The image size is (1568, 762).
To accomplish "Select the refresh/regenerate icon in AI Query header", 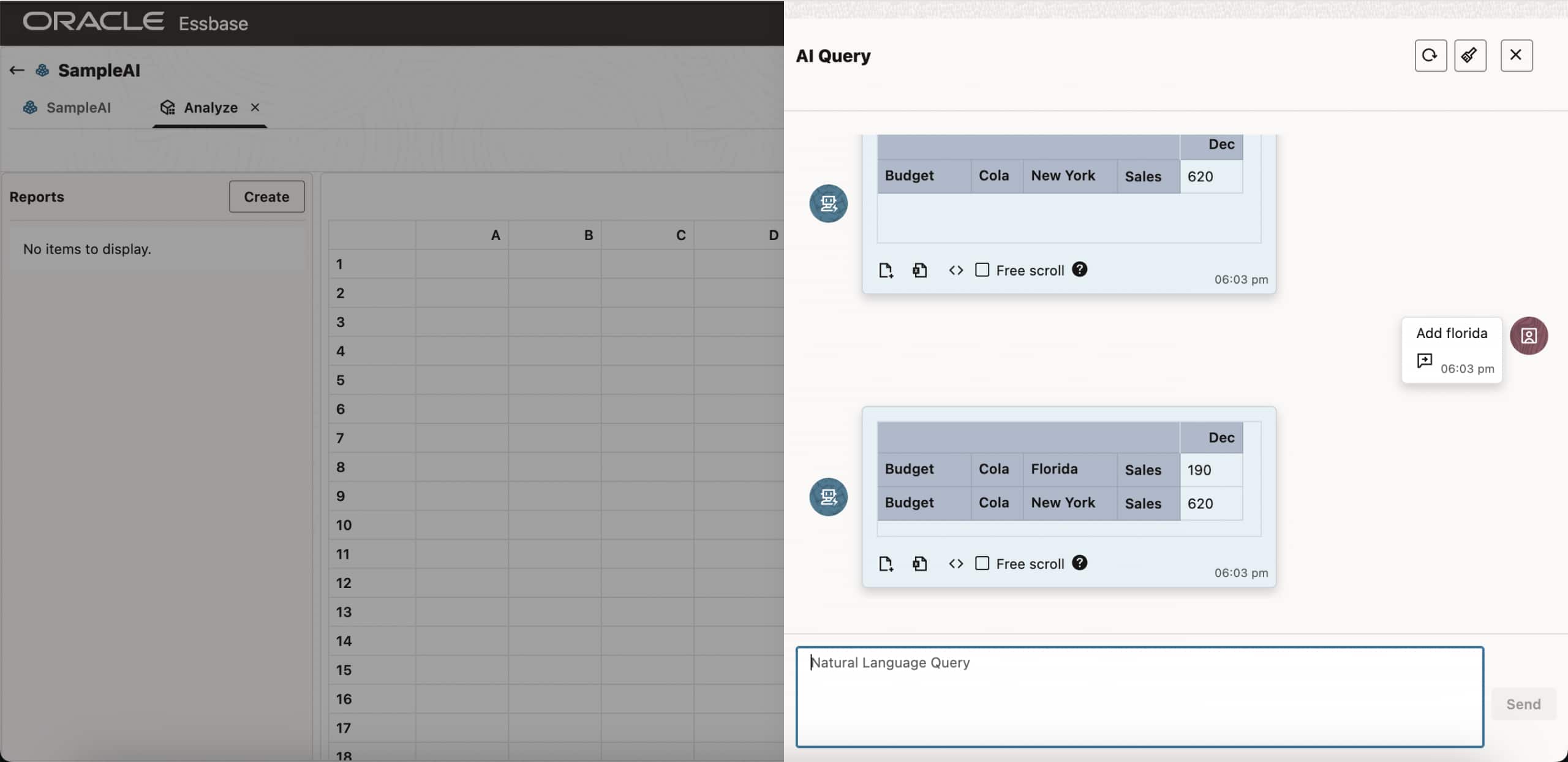I will [x=1430, y=55].
